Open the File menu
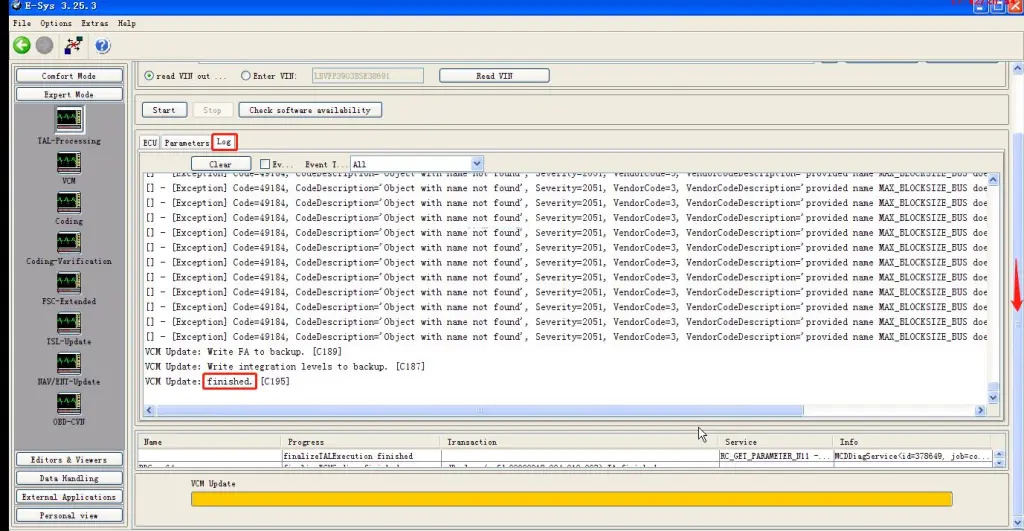 [22, 23]
